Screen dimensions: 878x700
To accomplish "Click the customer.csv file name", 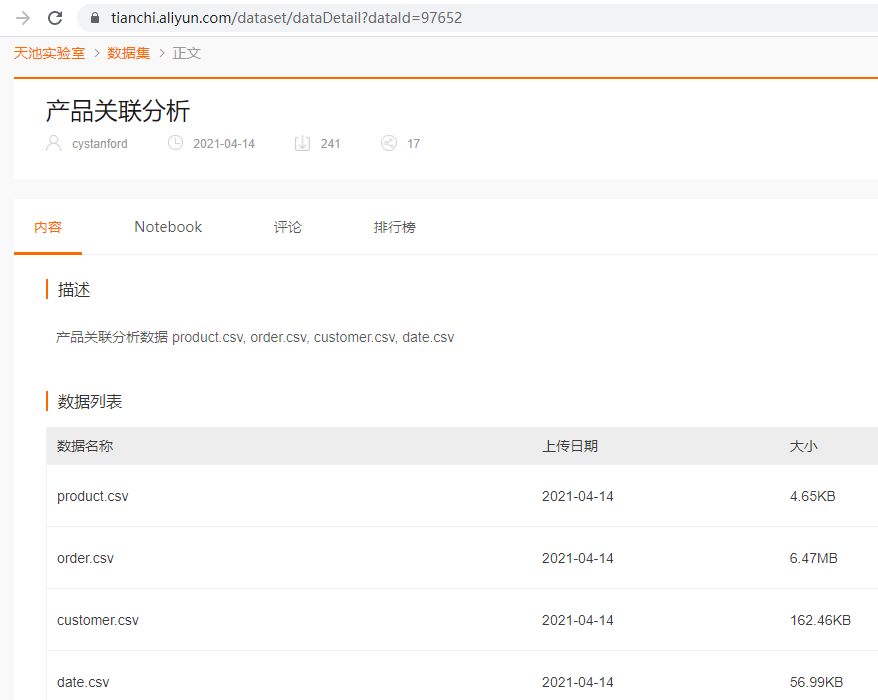I will click(97, 620).
